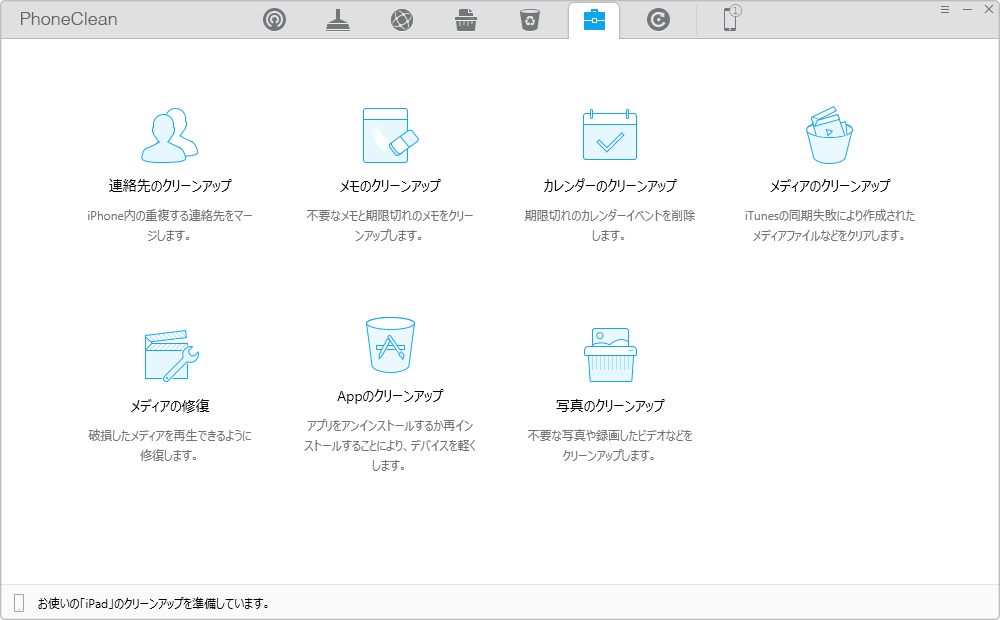This screenshot has width=1000, height=620.
Task: Open メディアのクリーンアップ title
Action: tap(829, 186)
